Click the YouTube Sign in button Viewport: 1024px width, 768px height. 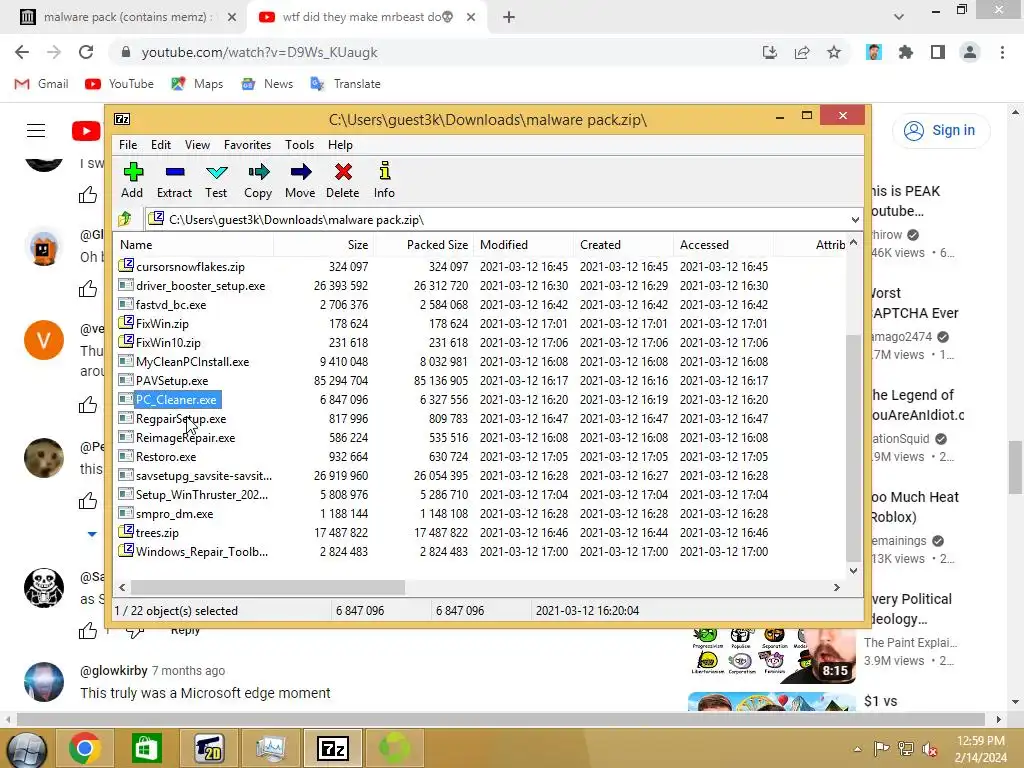pyautogui.click(x=940, y=131)
